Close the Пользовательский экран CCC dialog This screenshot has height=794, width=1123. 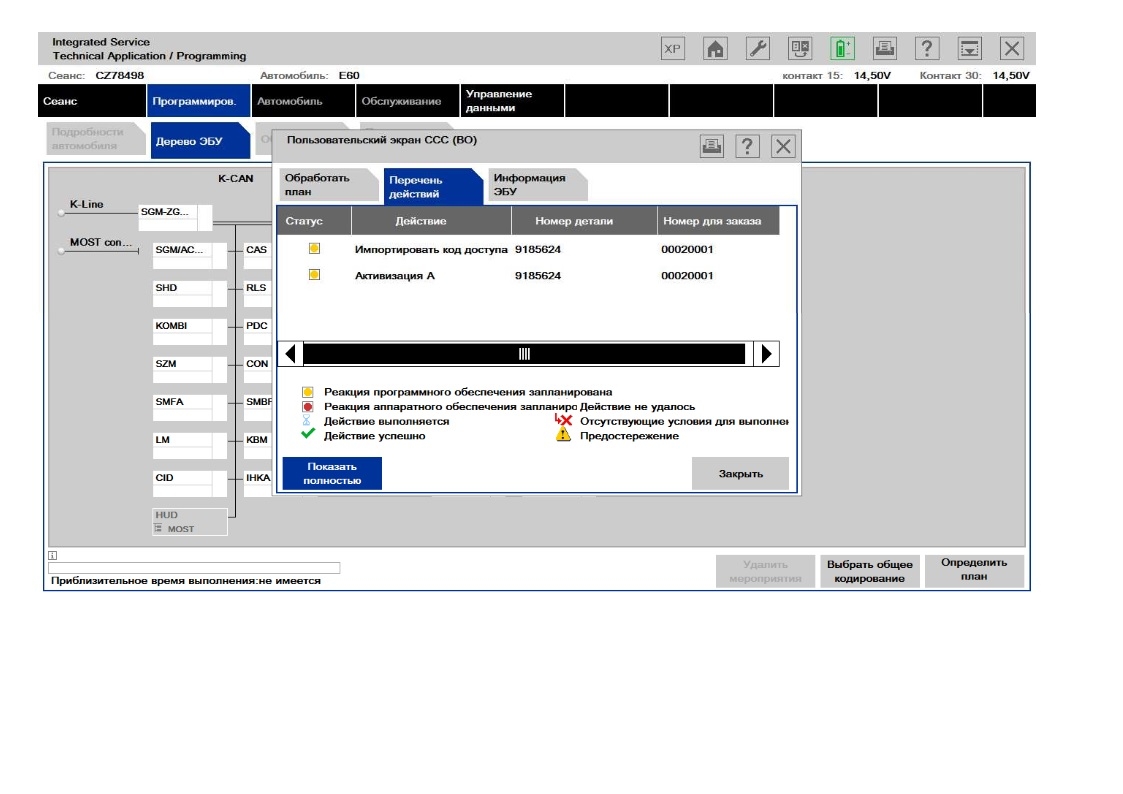(782, 147)
